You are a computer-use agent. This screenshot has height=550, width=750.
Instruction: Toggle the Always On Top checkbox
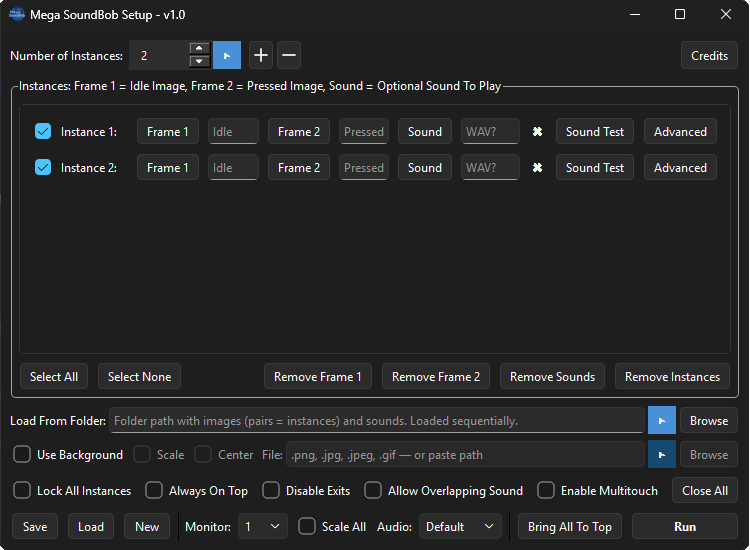[154, 491]
